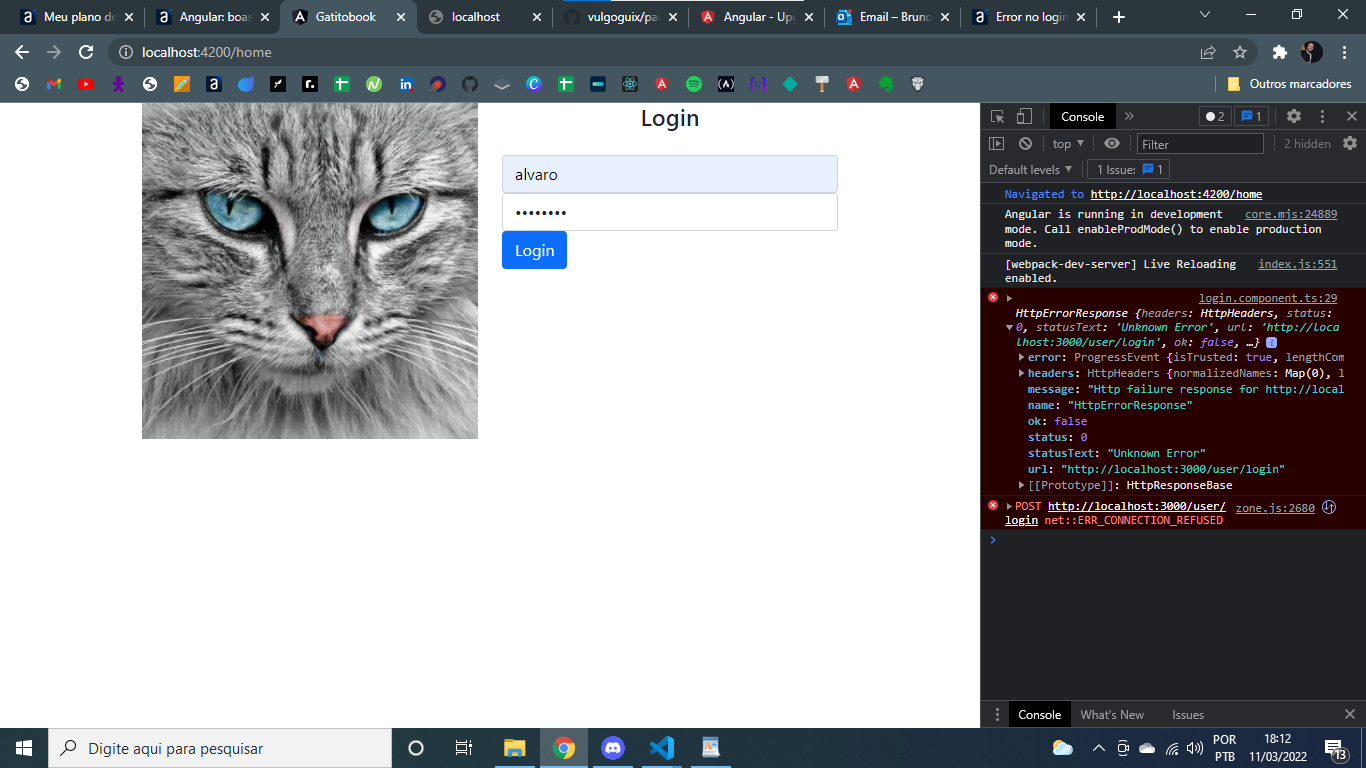Click the blue Login button
This screenshot has width=1366, height=768.
click(x=534, y=250)
